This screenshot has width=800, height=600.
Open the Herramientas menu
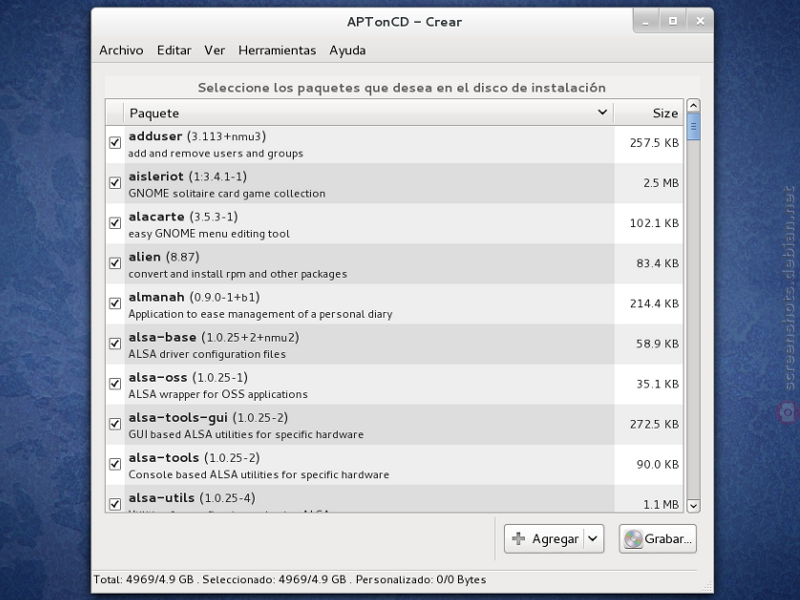(x=277, y=50)
